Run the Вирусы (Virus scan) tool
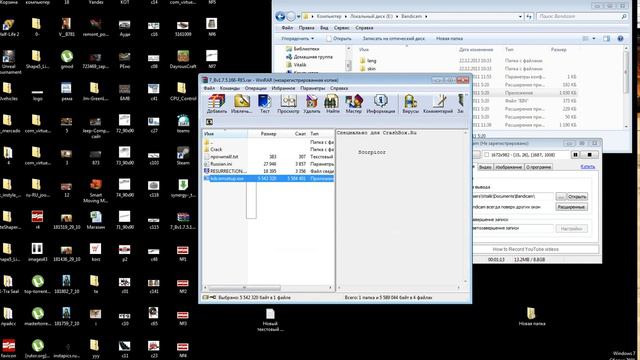 pyautogui.click(x=410, y=104)
